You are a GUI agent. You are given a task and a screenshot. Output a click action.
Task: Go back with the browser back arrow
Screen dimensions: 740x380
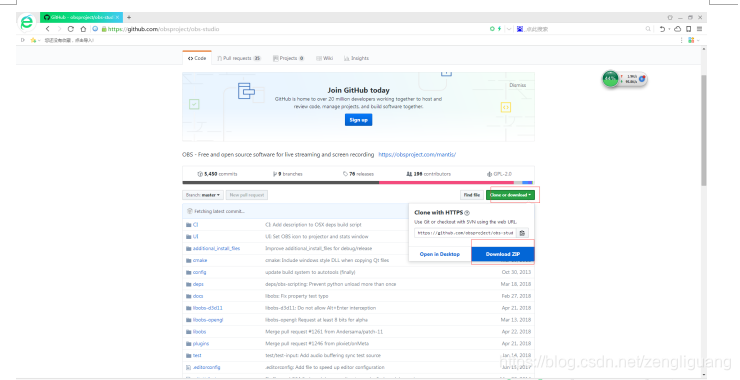coord(48,29)
